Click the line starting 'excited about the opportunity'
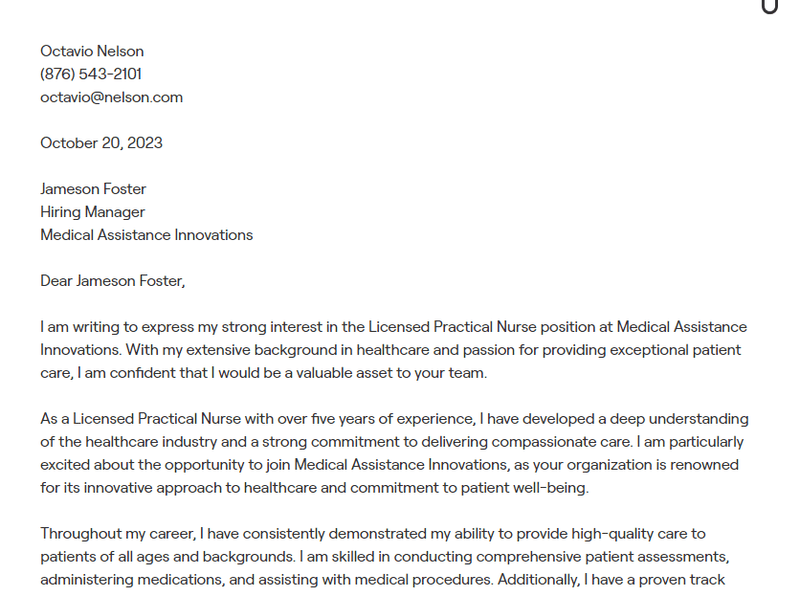 point(389,465)
